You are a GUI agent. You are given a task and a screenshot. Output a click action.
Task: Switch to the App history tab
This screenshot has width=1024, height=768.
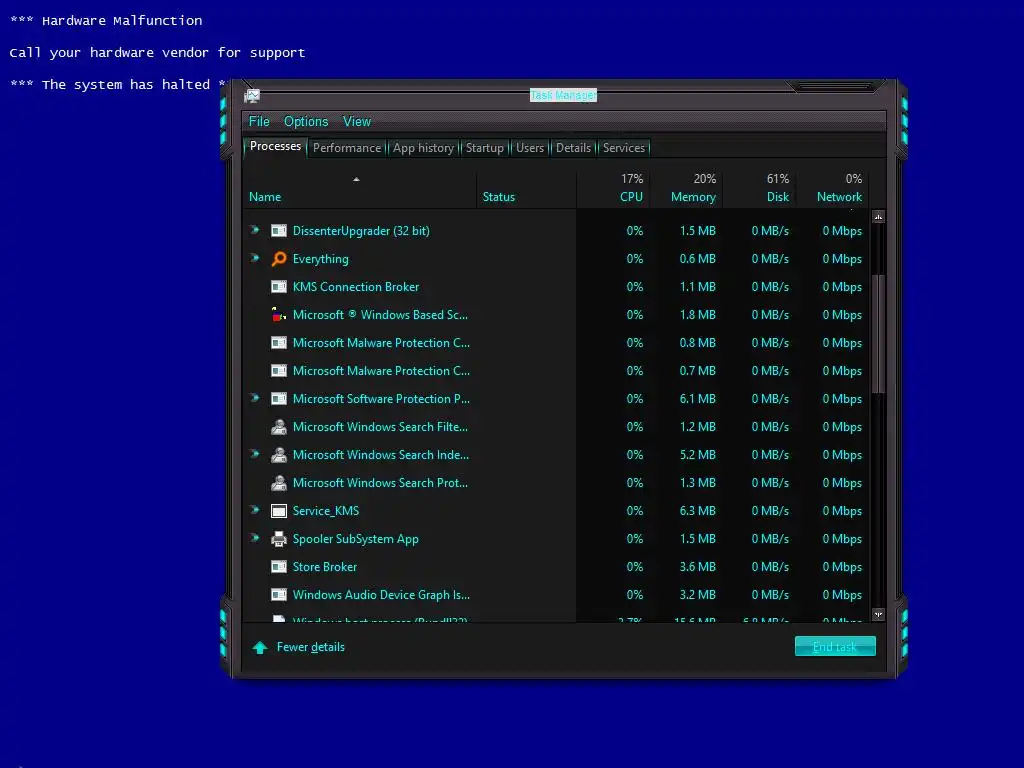tap(423, 148)
